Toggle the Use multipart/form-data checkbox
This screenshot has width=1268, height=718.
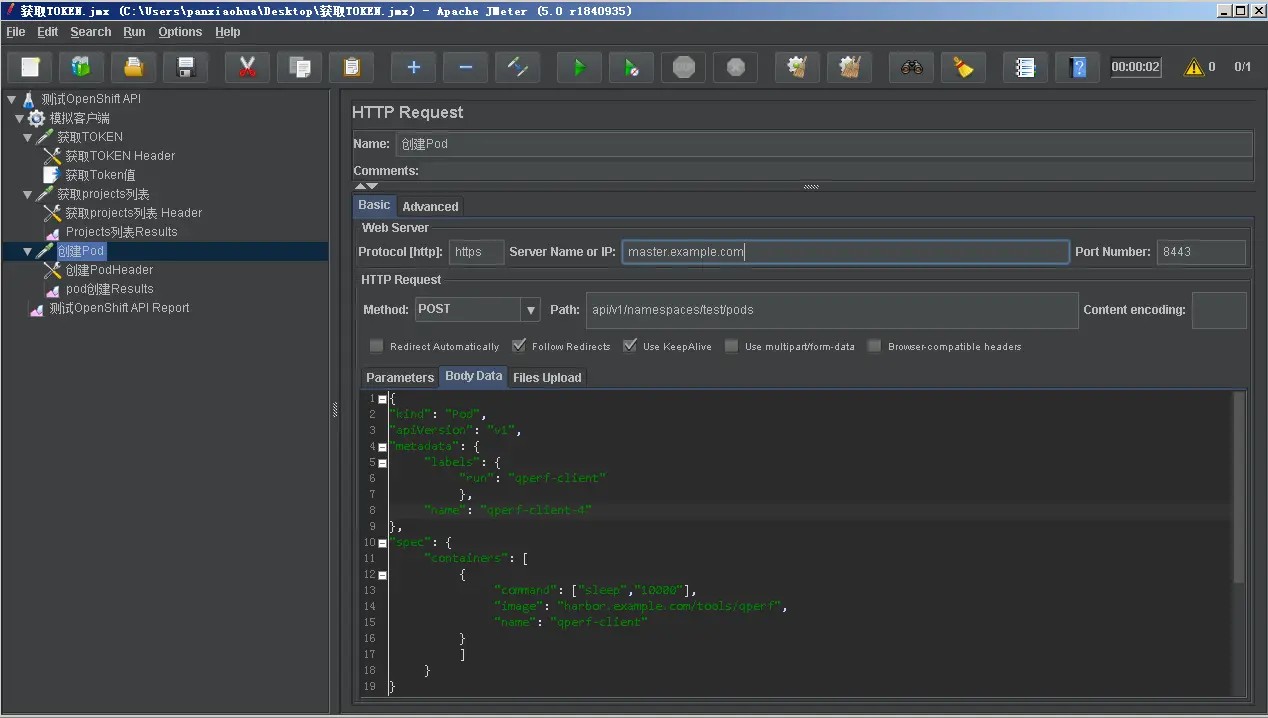(732, 346)
